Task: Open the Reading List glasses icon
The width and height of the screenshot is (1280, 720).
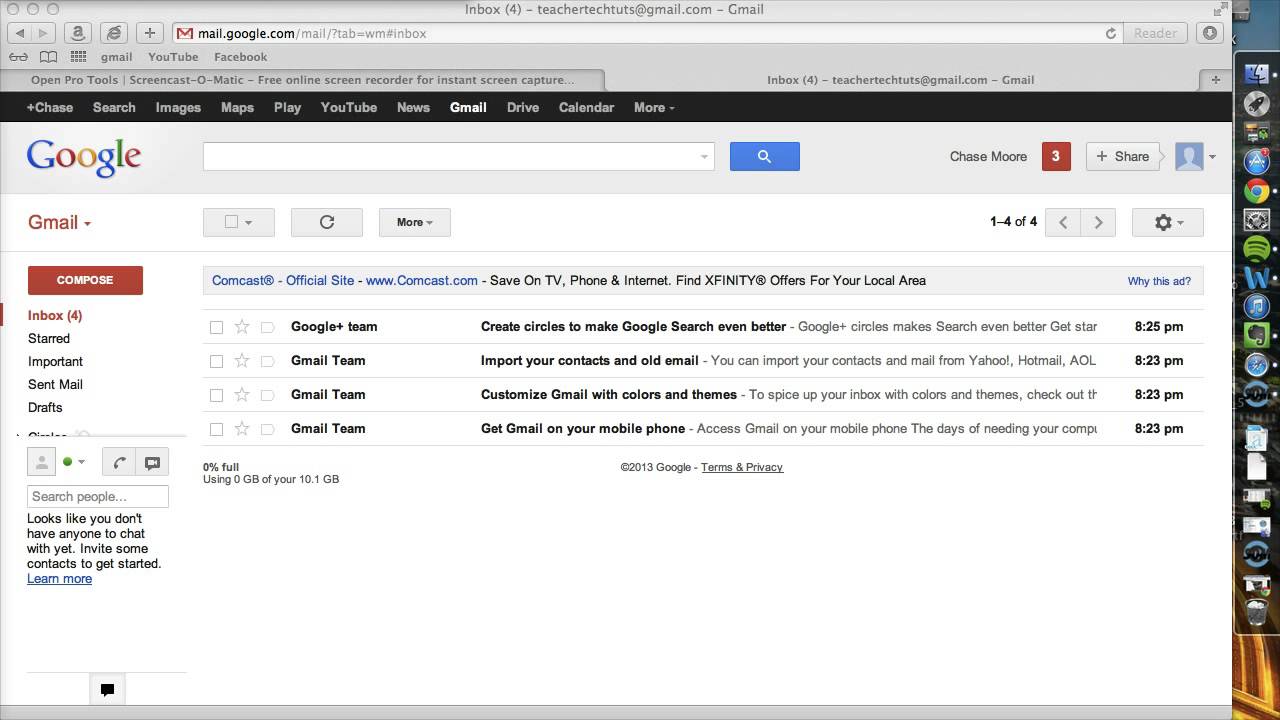Action: [18, 57]
